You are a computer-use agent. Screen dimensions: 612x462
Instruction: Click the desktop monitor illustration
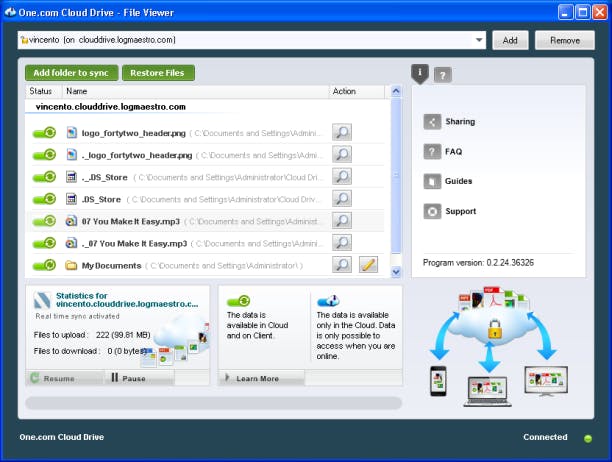tap(546, 381)
